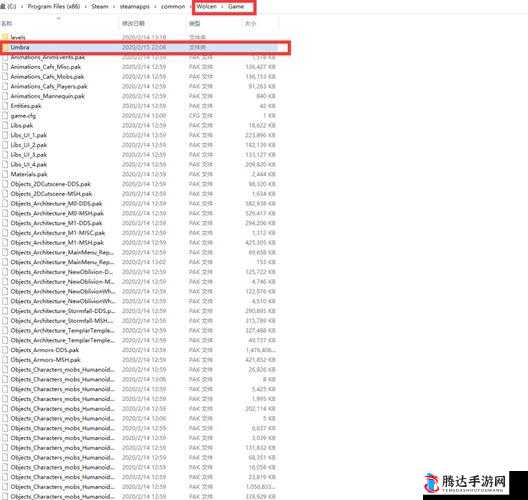Click the Objects_2DCutscene-MSH.pak file icon

click(x=5, y=194)
